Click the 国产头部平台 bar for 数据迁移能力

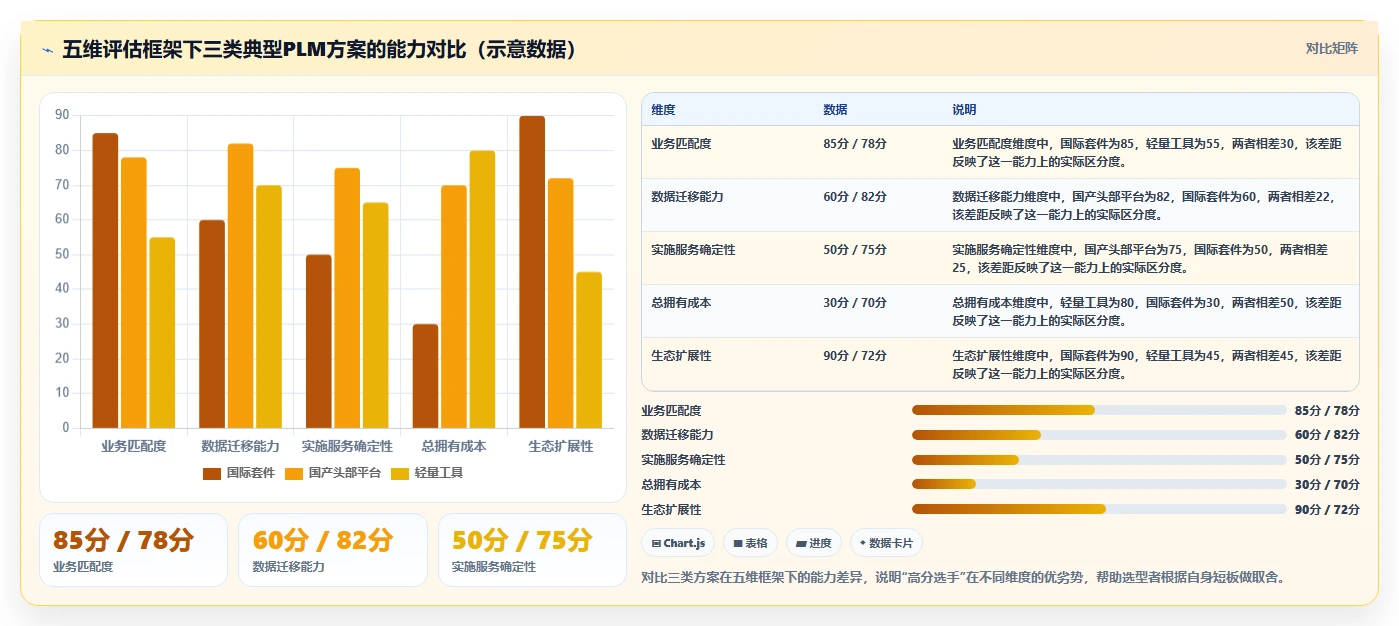tap(240, 286)
